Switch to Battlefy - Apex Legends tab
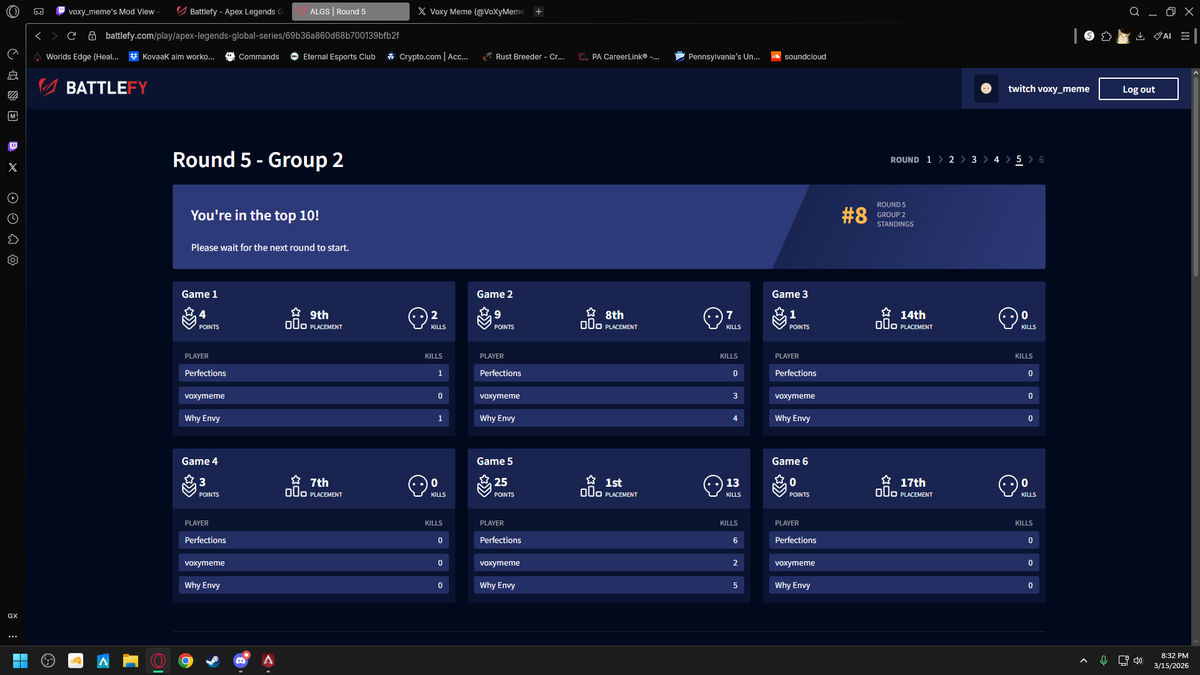 [x=229, y=11]
